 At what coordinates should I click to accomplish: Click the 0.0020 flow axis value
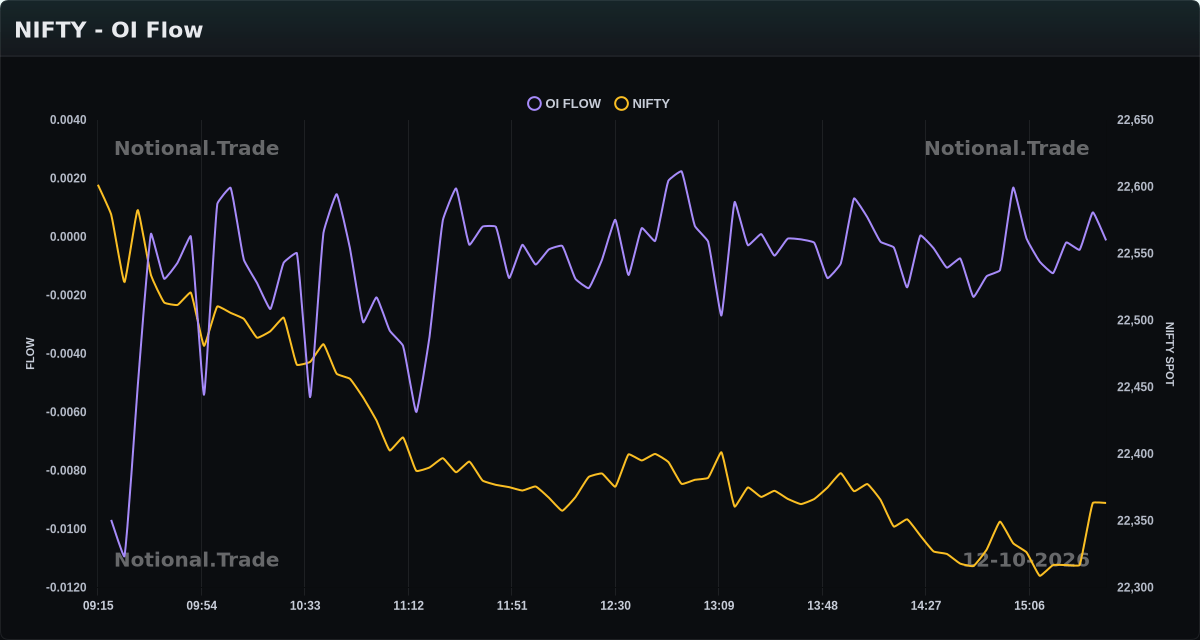coord(68,179)
